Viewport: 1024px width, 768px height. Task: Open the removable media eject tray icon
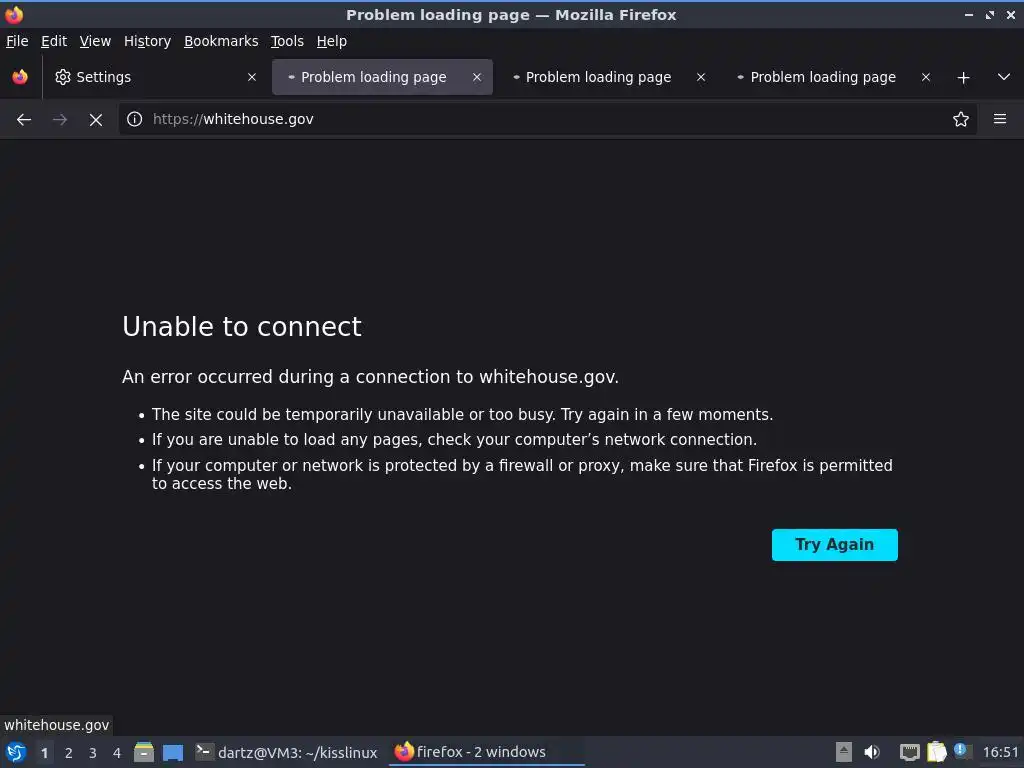tap(844, 752)
